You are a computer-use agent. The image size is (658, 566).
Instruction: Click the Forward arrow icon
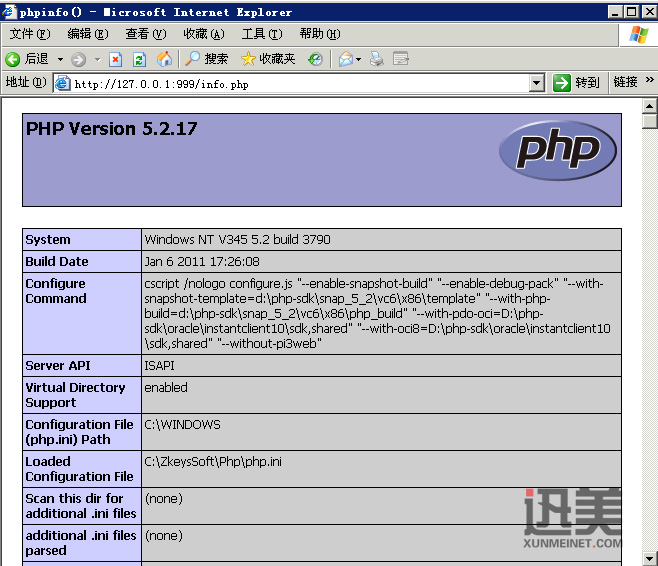78,60
